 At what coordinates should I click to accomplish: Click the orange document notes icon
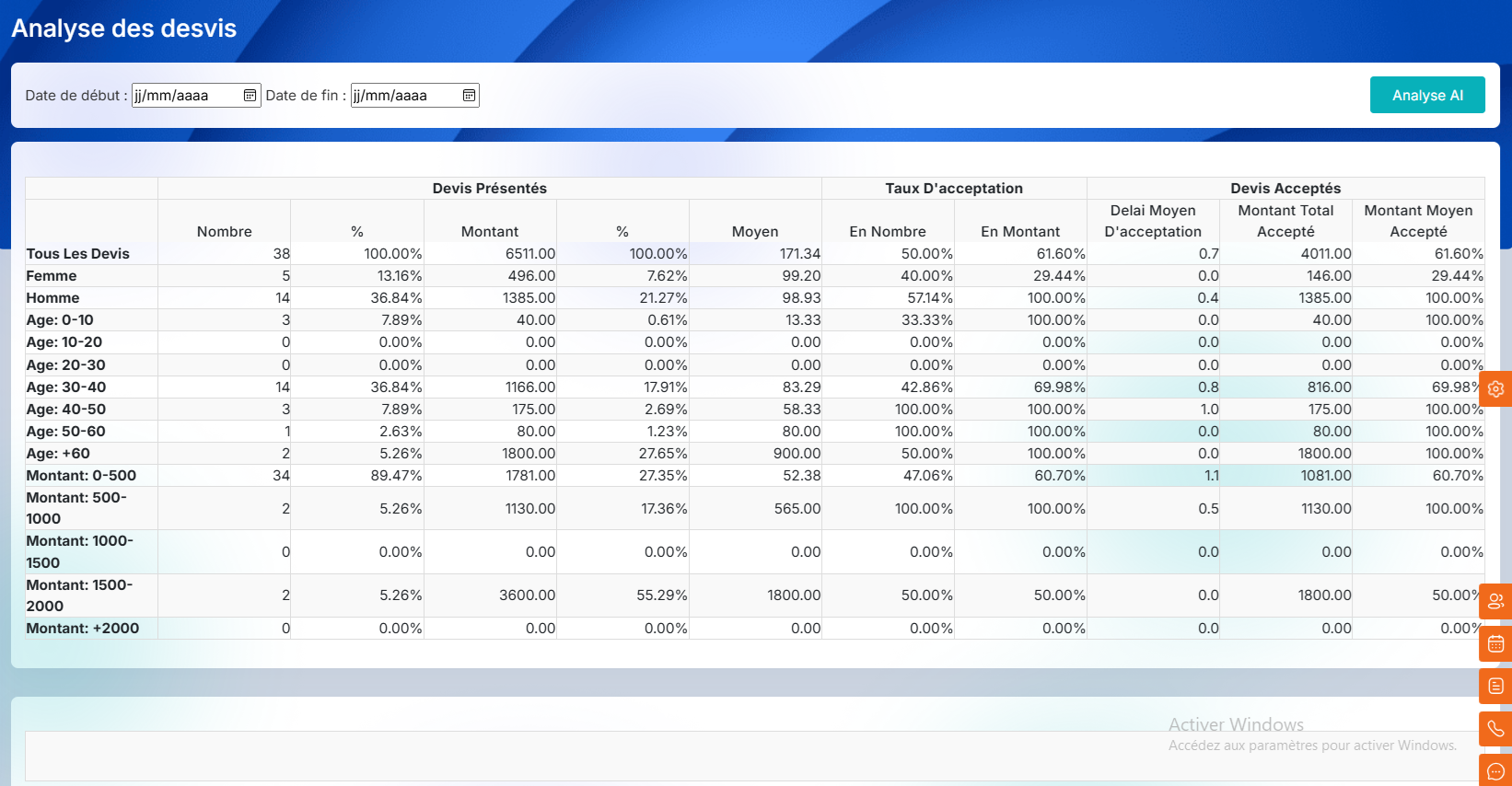coord(1495,686)
